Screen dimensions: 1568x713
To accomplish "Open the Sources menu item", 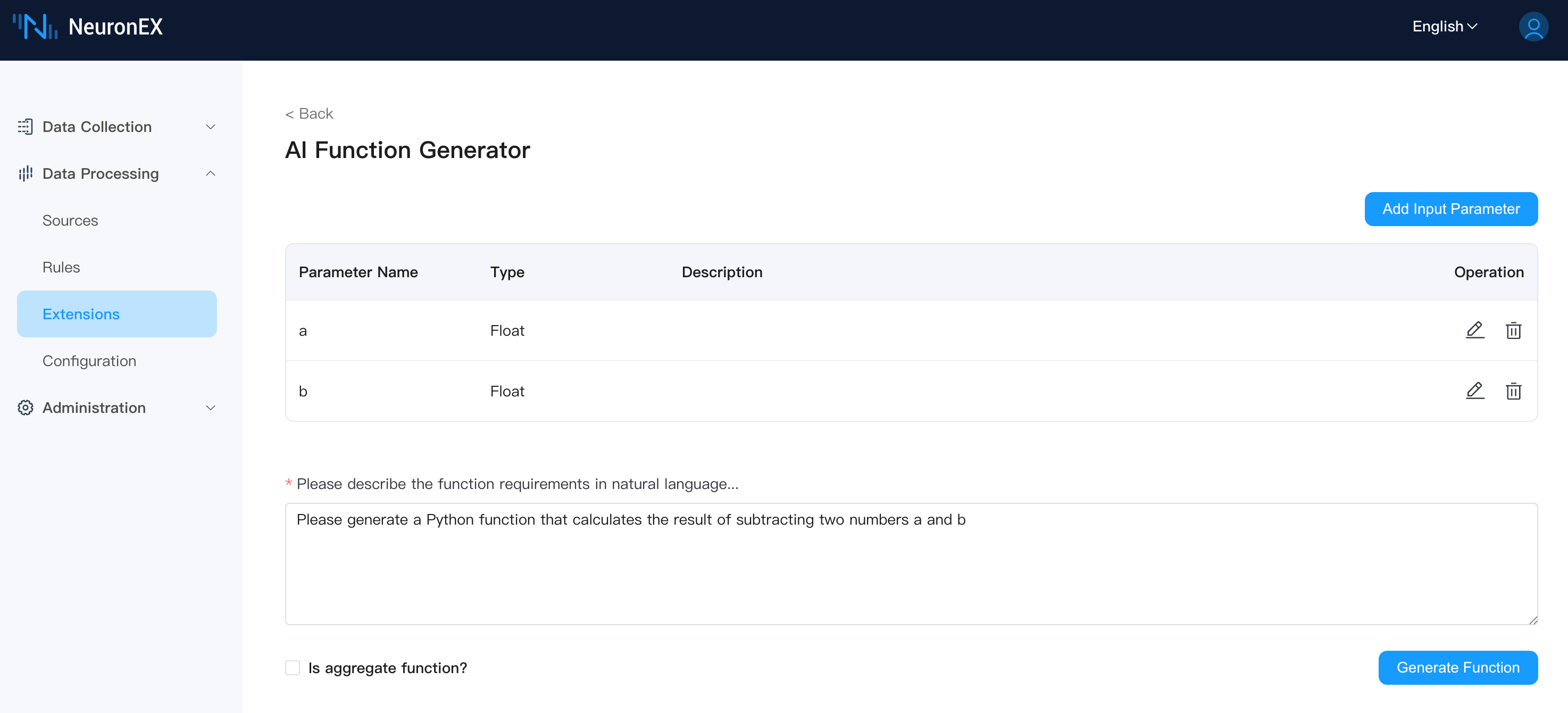I will coord(70,220).
